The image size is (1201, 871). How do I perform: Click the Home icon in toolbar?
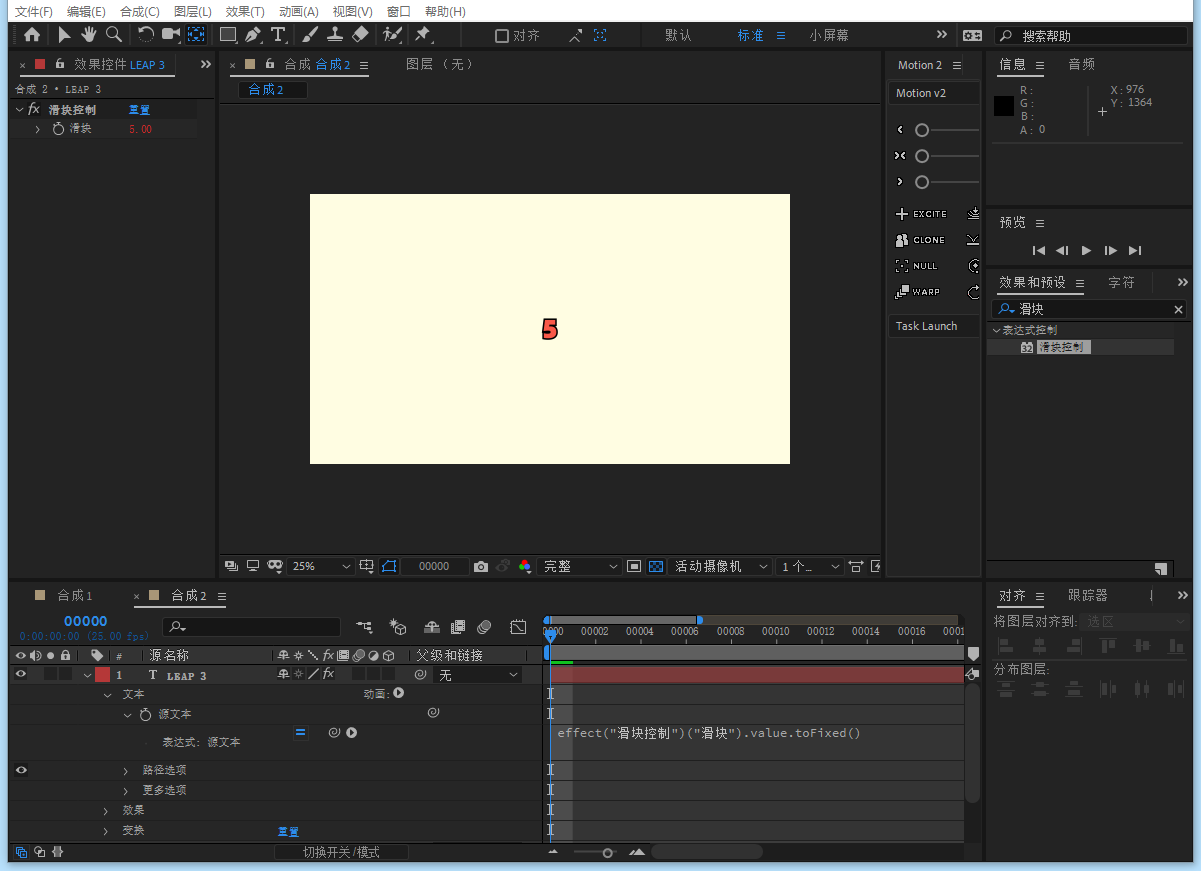tap(32, 35)
